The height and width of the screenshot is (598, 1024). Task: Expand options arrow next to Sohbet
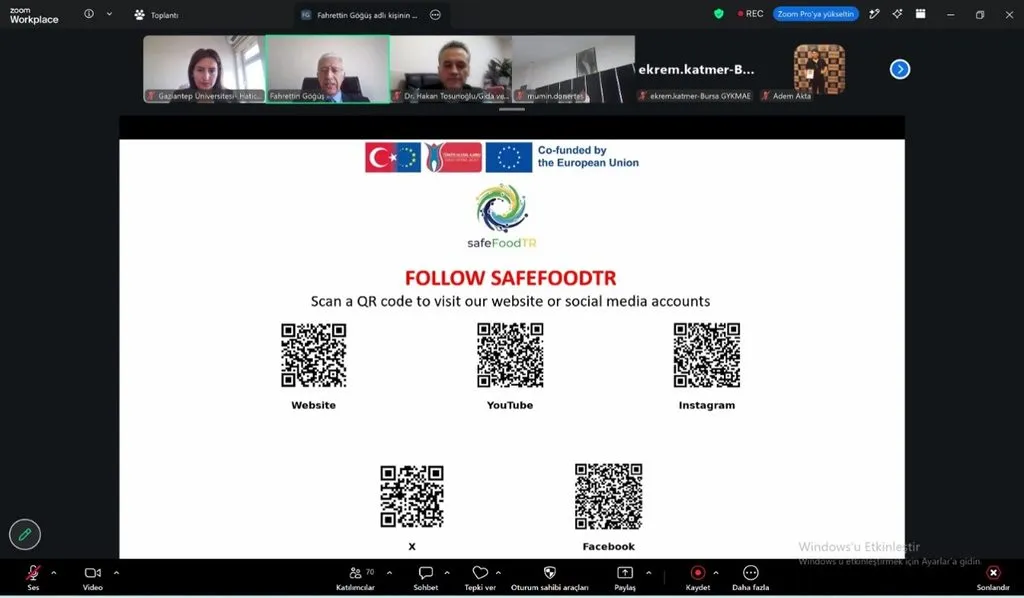(x=447, y=573)
